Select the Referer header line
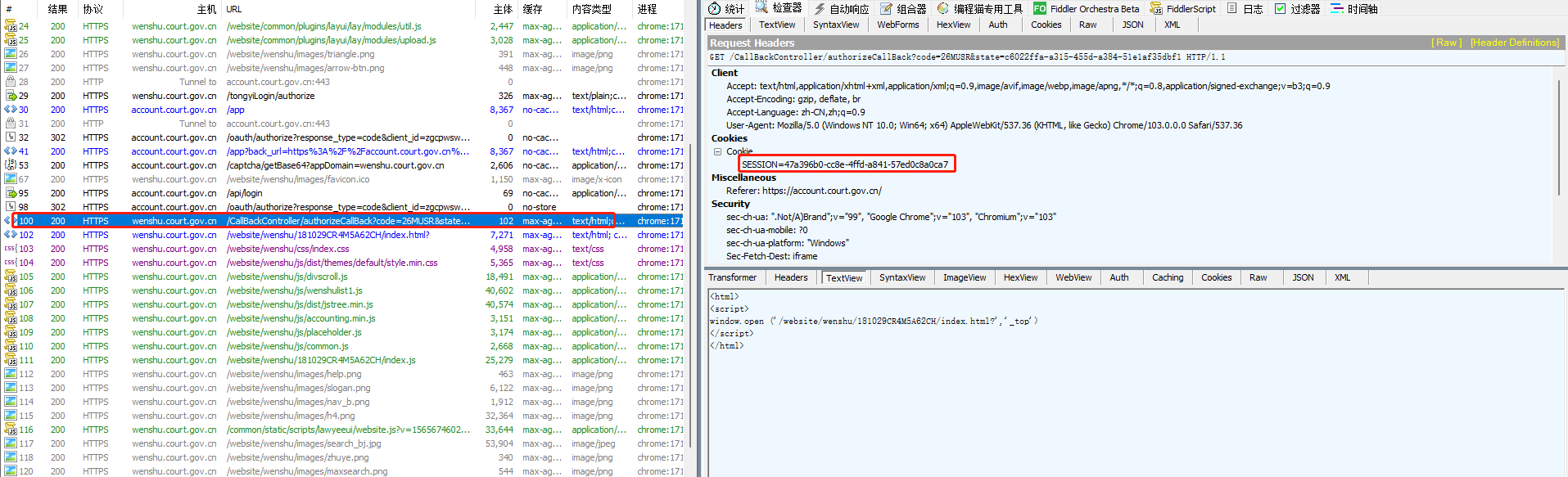This screenshot has height=477, width=1568. pos(804,191)
